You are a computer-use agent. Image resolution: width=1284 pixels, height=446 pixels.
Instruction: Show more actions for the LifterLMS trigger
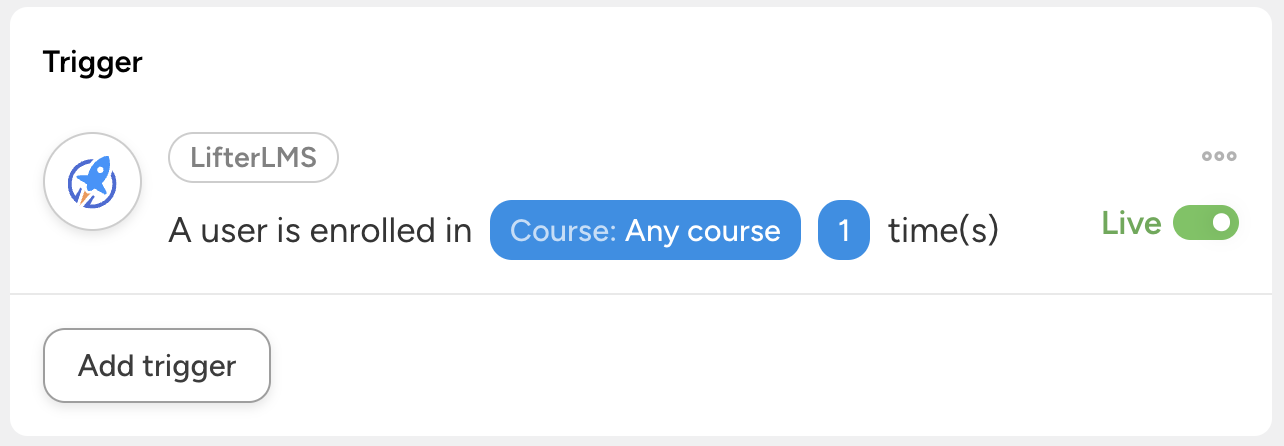point(1219,156)
